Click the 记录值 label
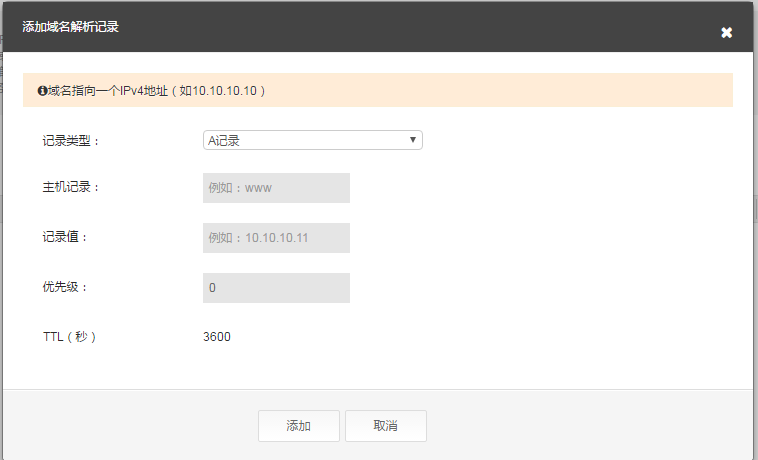Image resolution: width=758 pixels, height=460 pixels. pos(65,237)
